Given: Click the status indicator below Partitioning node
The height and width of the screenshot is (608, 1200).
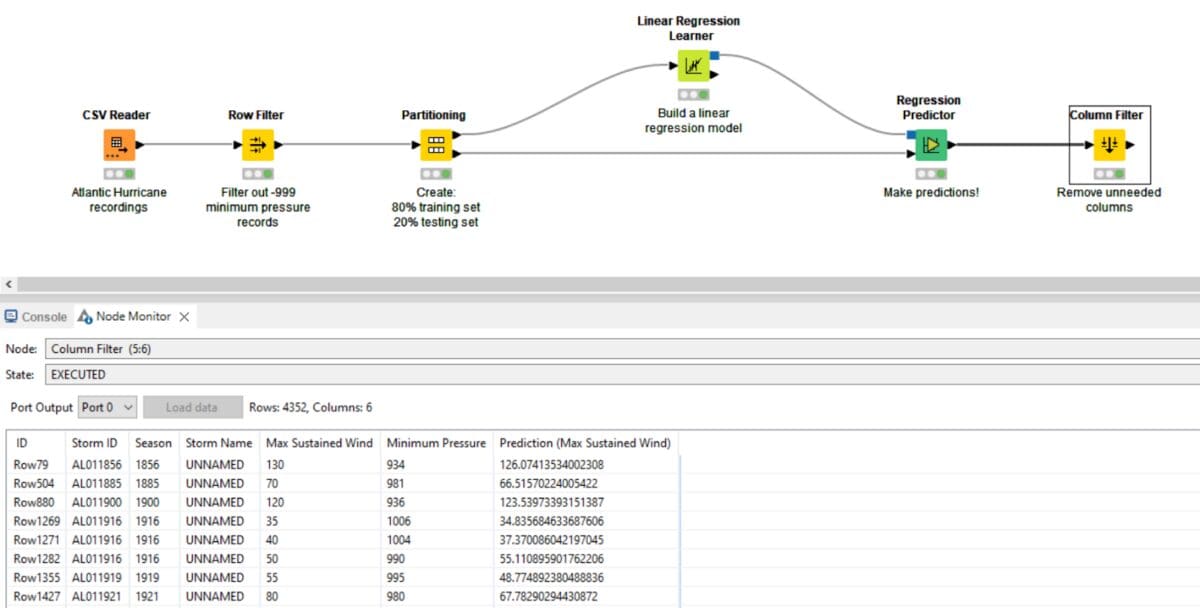Looking at the screenshot, I should (434, 174).
